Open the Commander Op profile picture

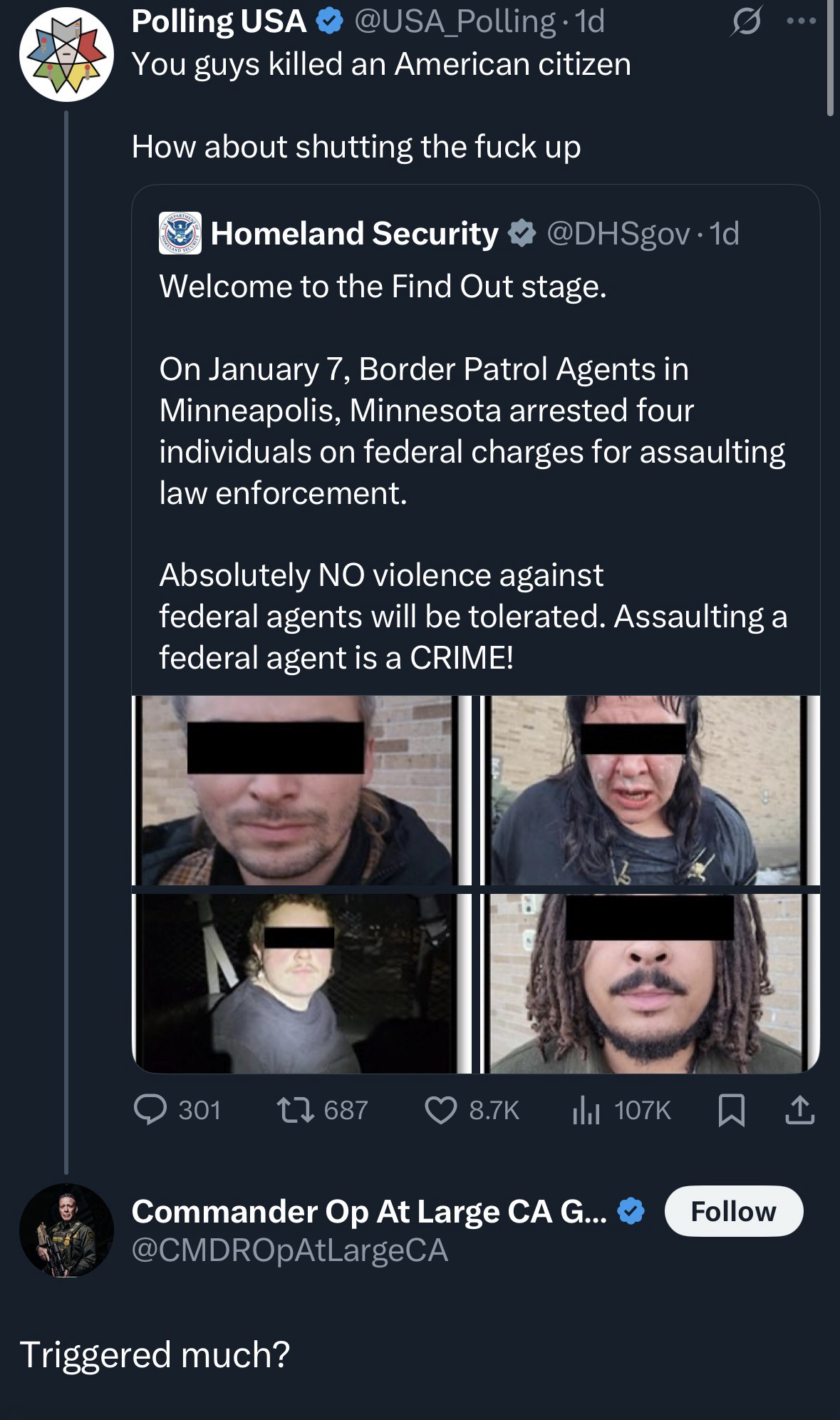pyautogui.click(x=66, y=1230)
